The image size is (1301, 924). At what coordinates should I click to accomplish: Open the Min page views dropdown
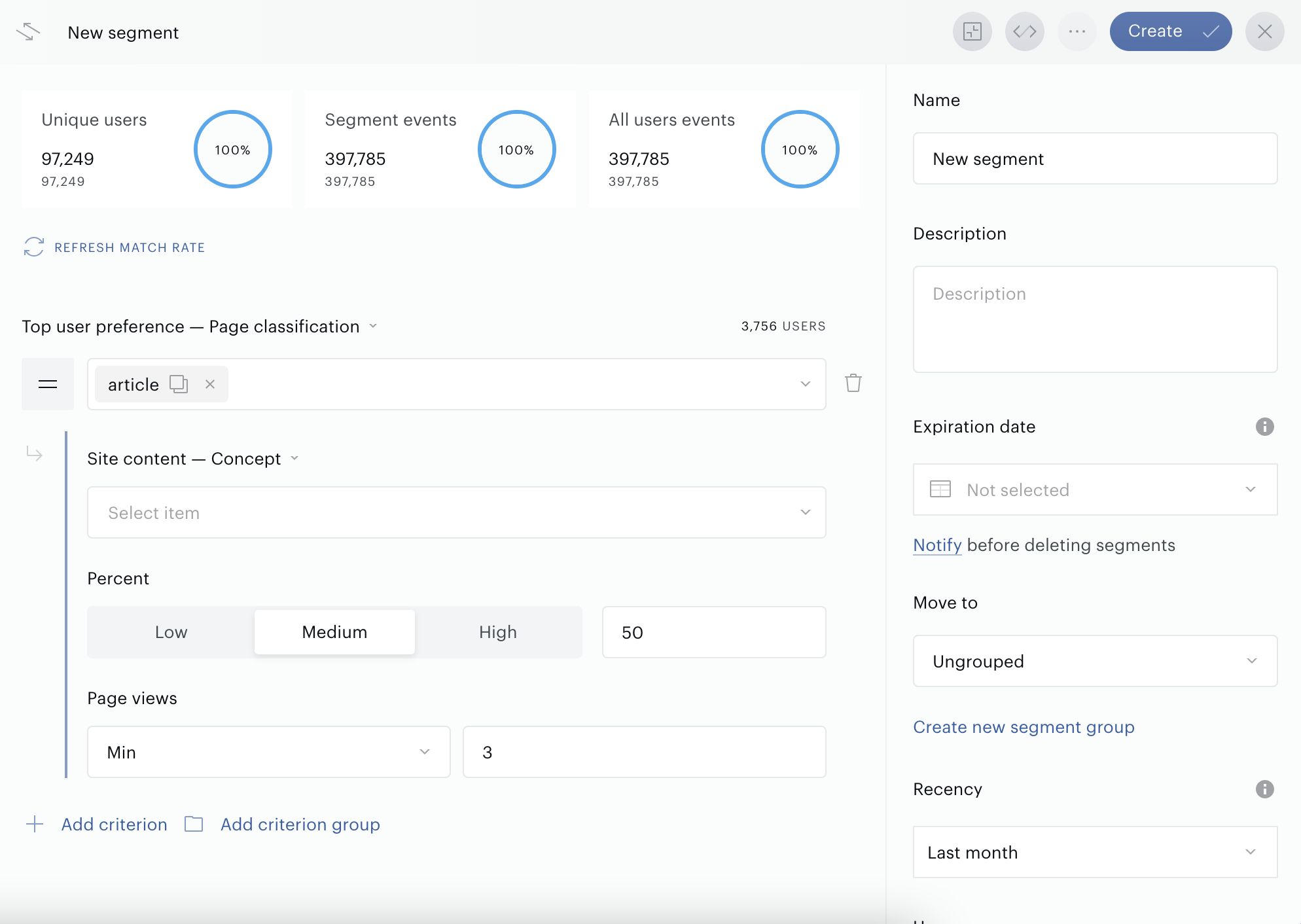click(269, 752)
